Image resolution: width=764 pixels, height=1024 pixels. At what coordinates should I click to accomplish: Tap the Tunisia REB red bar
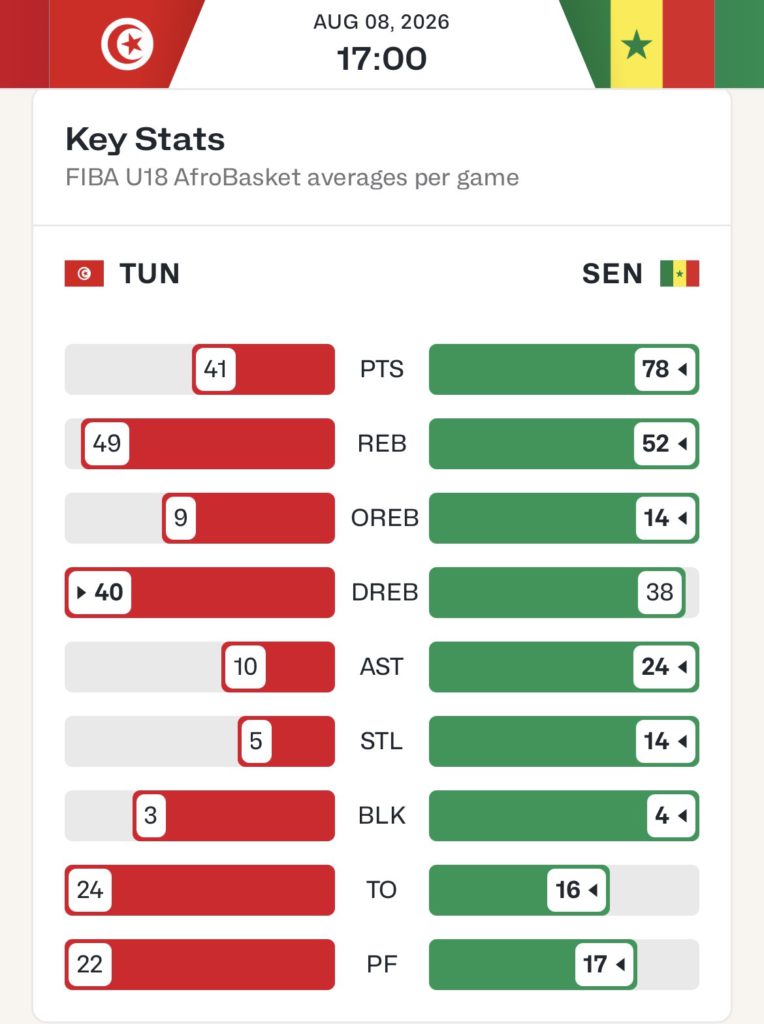point(208,443)
